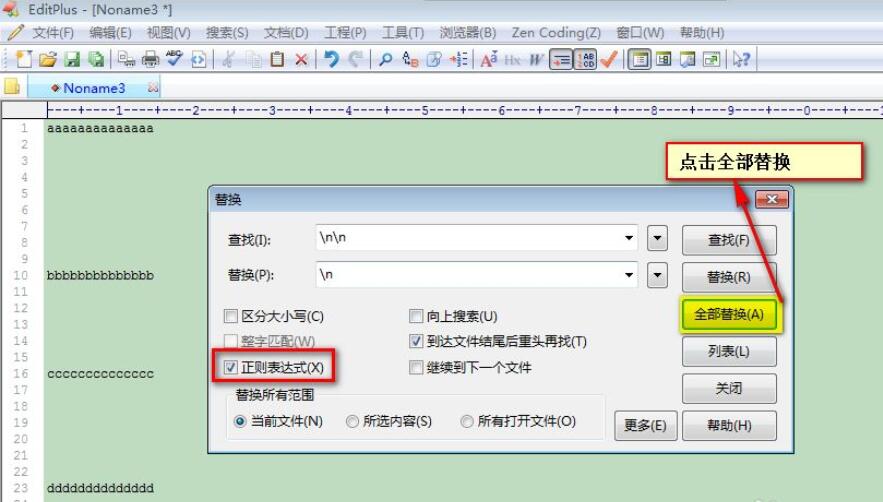The image size is (883, 502).
Task: Click the replace A-to-B toolbar icon
Action: [410, 59]
